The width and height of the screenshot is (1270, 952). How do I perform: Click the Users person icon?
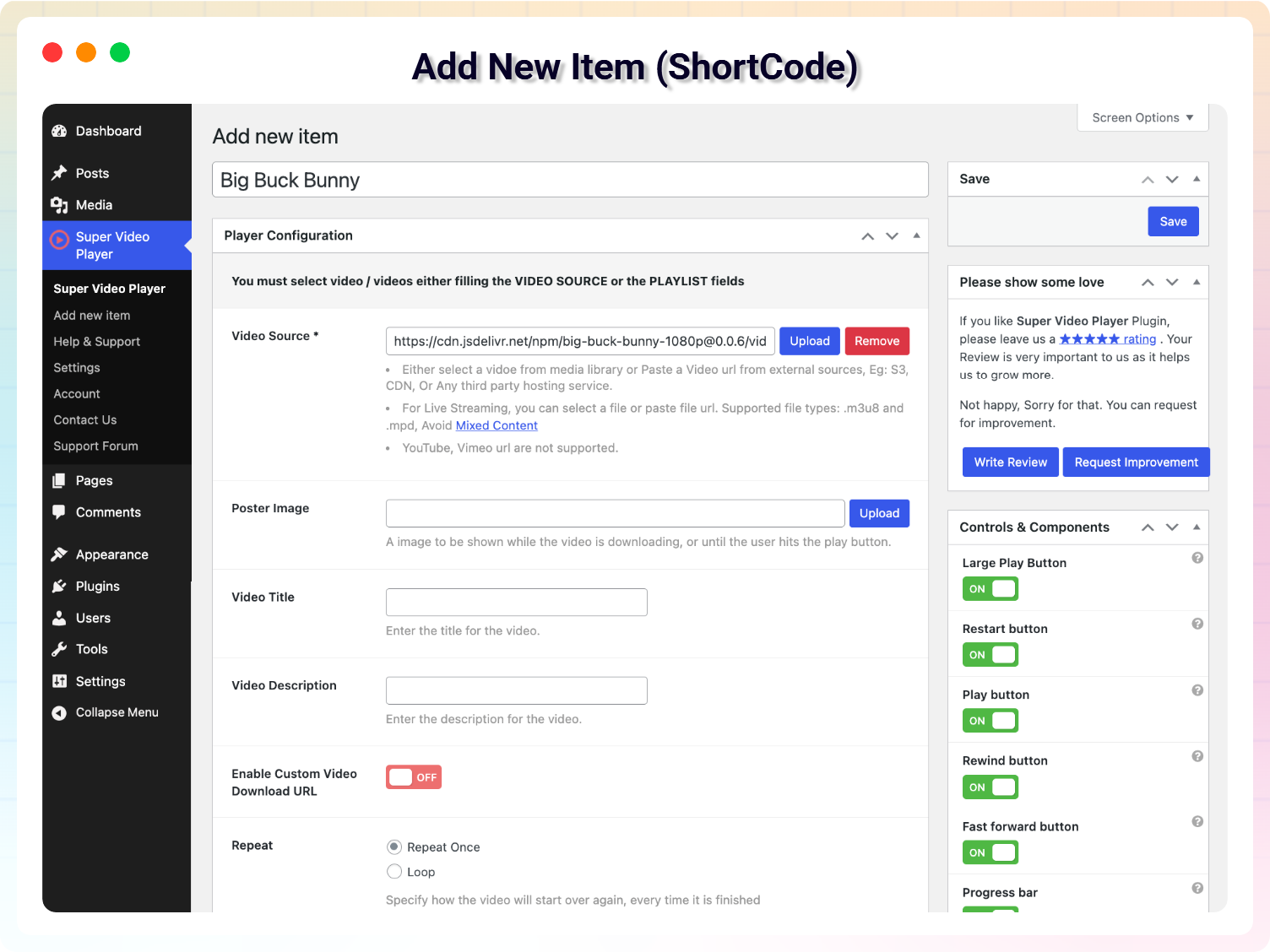point(59,618)
